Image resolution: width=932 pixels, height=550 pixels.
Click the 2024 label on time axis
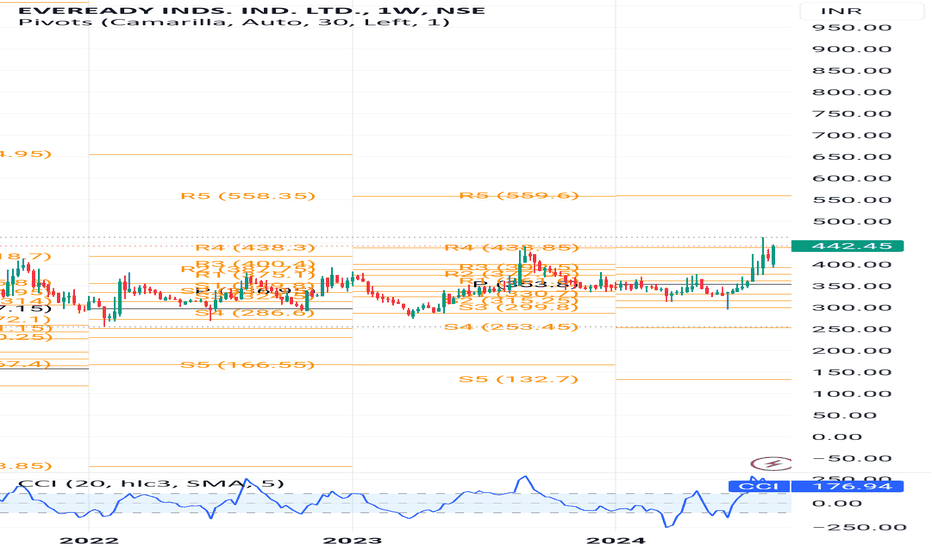click(616, 540)
